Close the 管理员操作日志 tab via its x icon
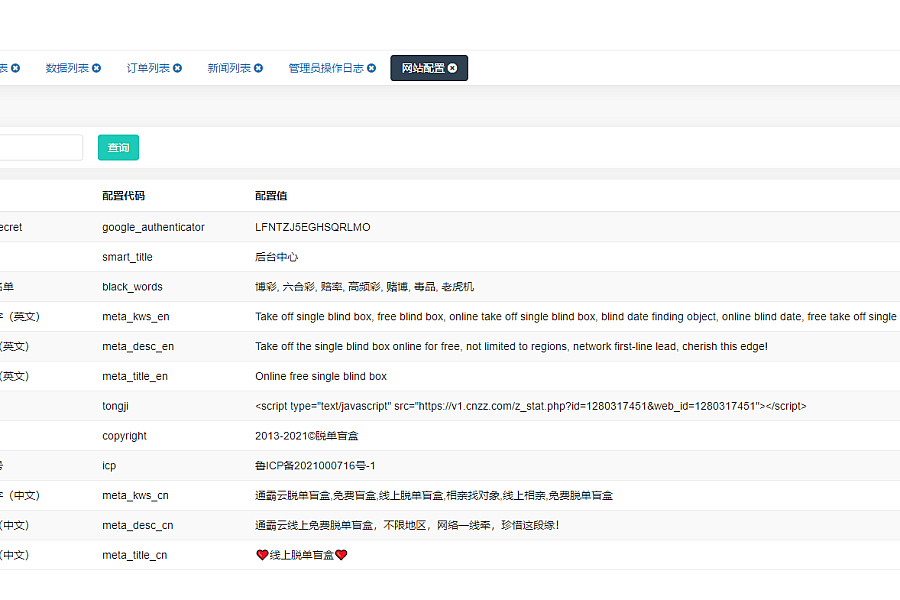900x600 pixels. tap(371, 68)
